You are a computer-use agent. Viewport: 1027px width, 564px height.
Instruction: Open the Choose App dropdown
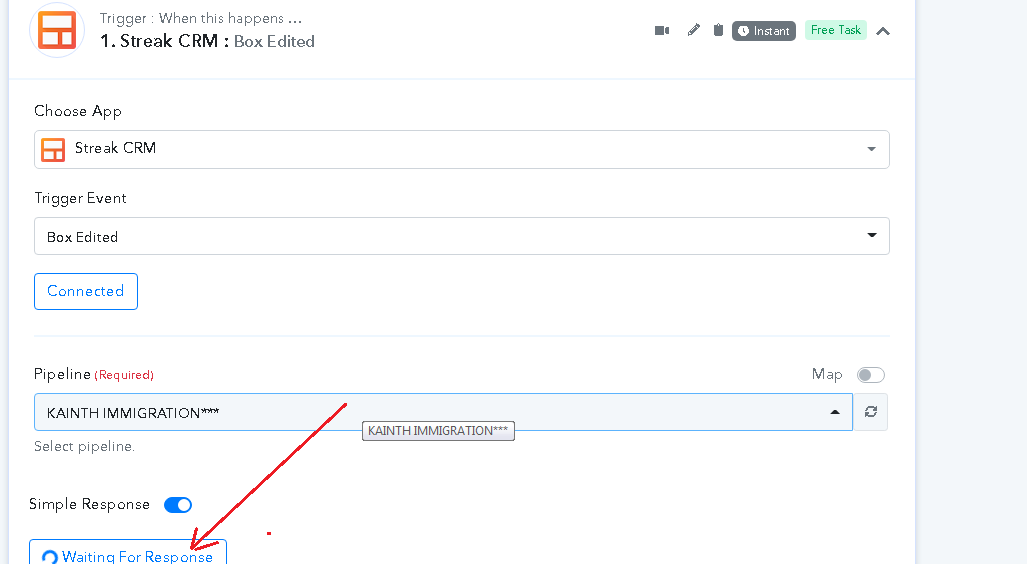(462, 149)
